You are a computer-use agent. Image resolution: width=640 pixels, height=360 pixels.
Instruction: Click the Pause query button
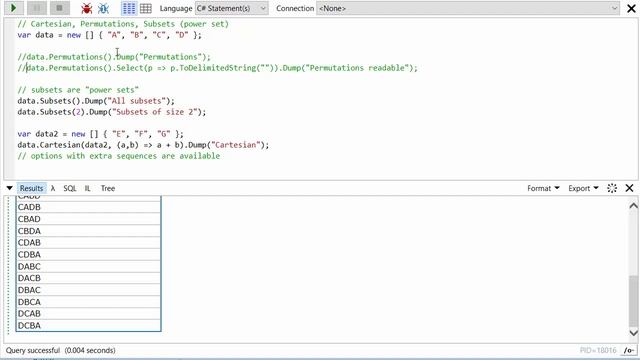(x=37, y=8)
